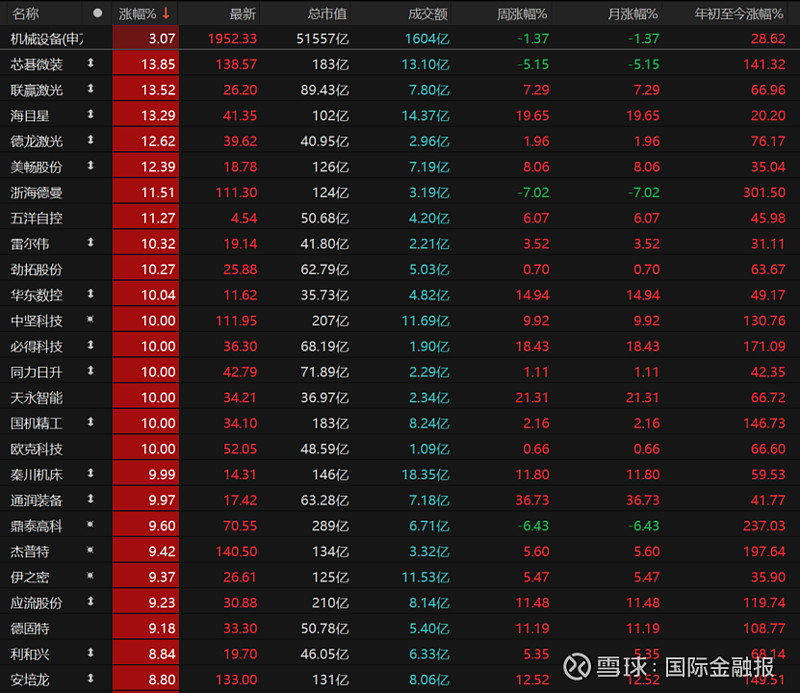This screenshot has height=693, width=800.
Task: Click the star icon on 伊之密 row
Action: pos(90,576)
